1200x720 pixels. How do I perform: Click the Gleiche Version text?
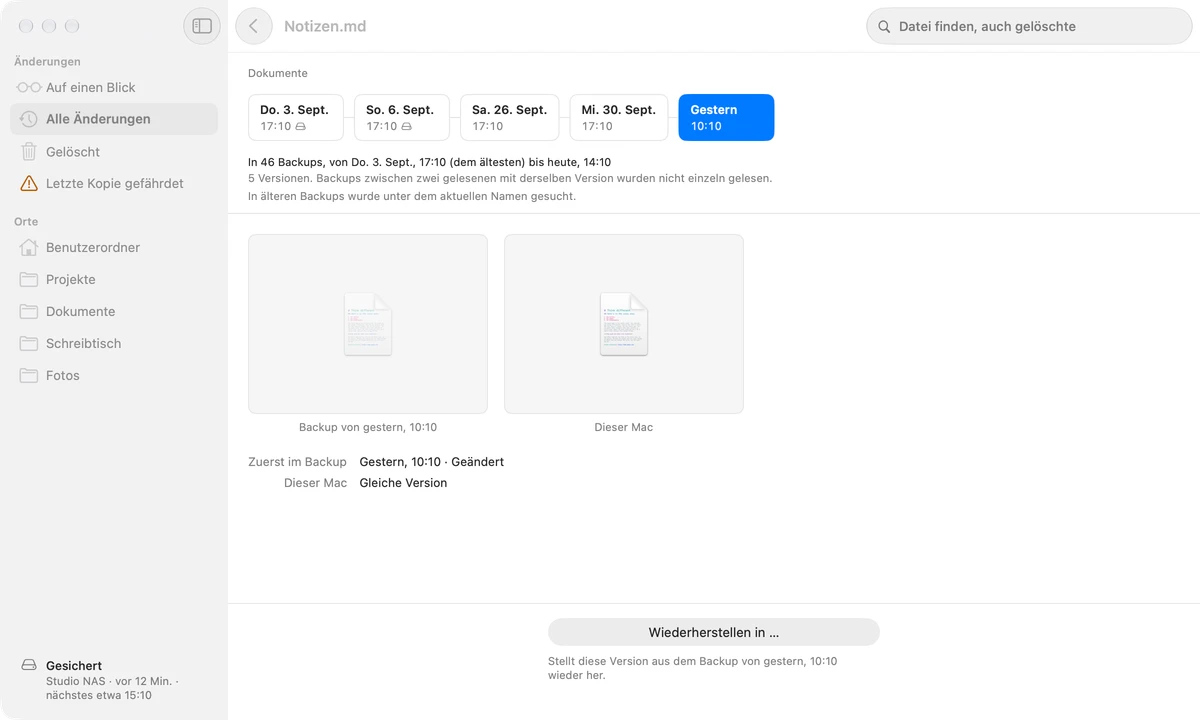[403, 483]
